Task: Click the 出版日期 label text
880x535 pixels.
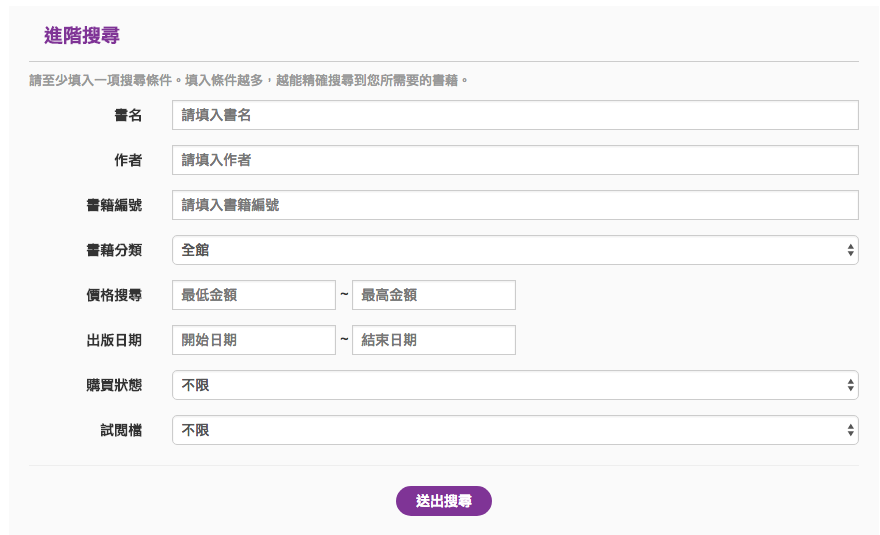Action: coord(114,340)
